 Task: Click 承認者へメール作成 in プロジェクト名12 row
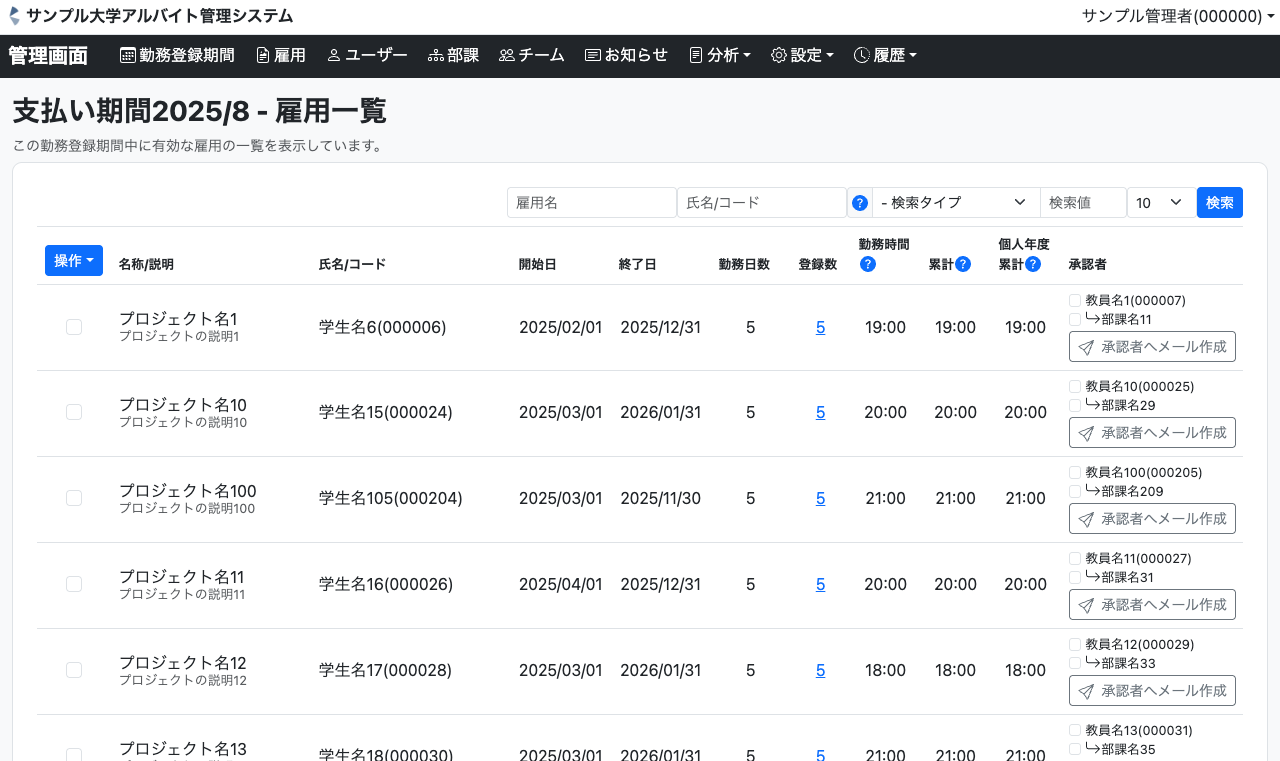[x=1152, y=691]
